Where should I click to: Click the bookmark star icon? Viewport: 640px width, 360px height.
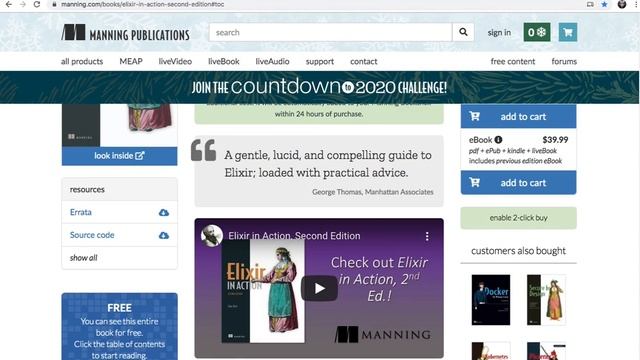click(x=604, y=4)
